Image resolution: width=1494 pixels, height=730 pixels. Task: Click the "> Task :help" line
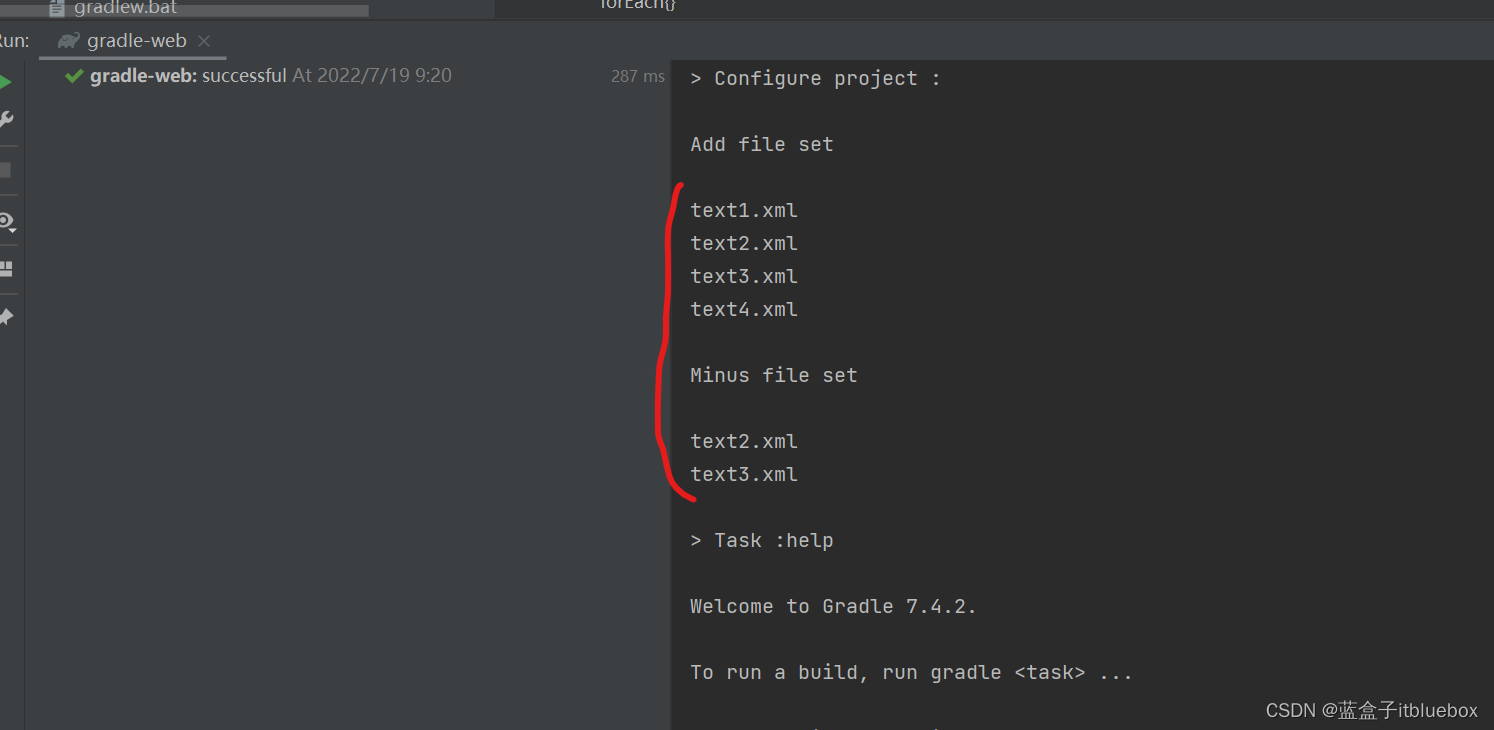761,540
